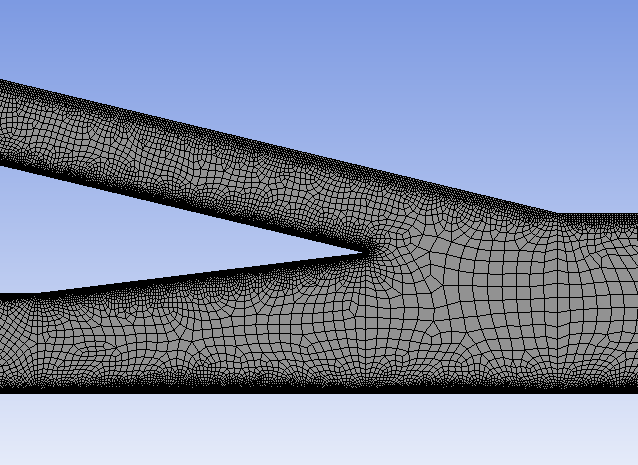Click the sharp apex where branches merge

point(366,252)
